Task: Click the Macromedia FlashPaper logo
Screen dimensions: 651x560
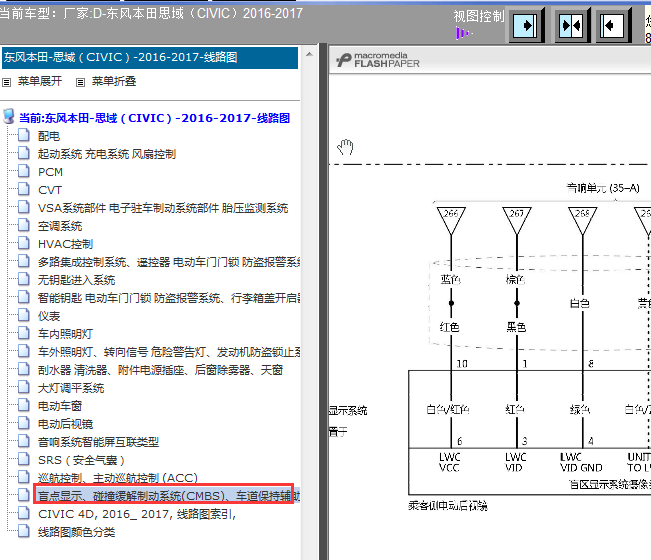Action: point(378,60)
